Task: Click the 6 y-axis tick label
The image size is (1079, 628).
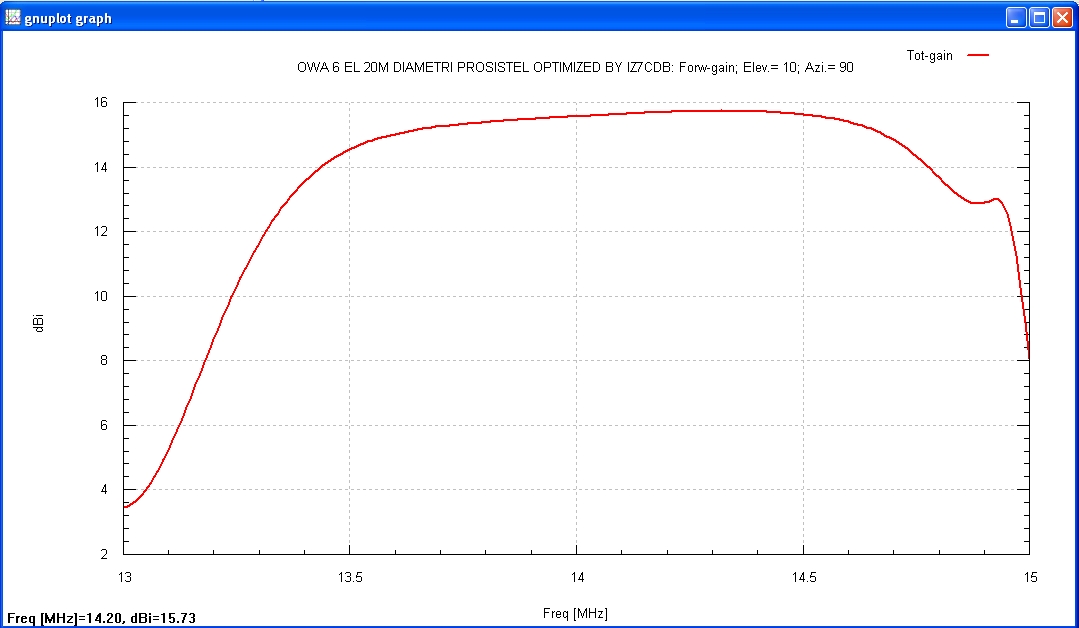Action: [104, 425]
